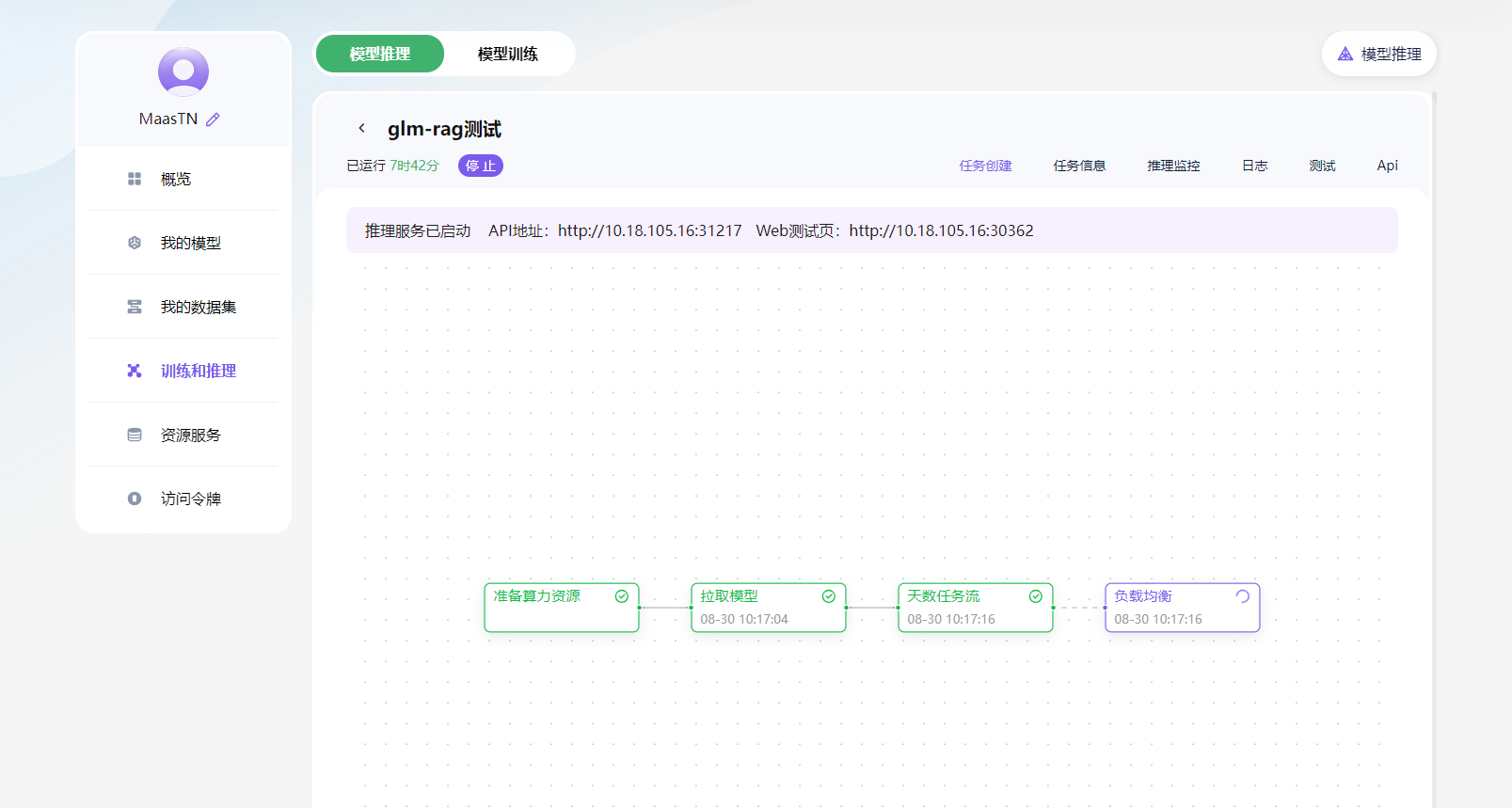Click the pencil icon next to MaasTN
The width and height of the screenshot is (1512, 808).
pos(214,119)
